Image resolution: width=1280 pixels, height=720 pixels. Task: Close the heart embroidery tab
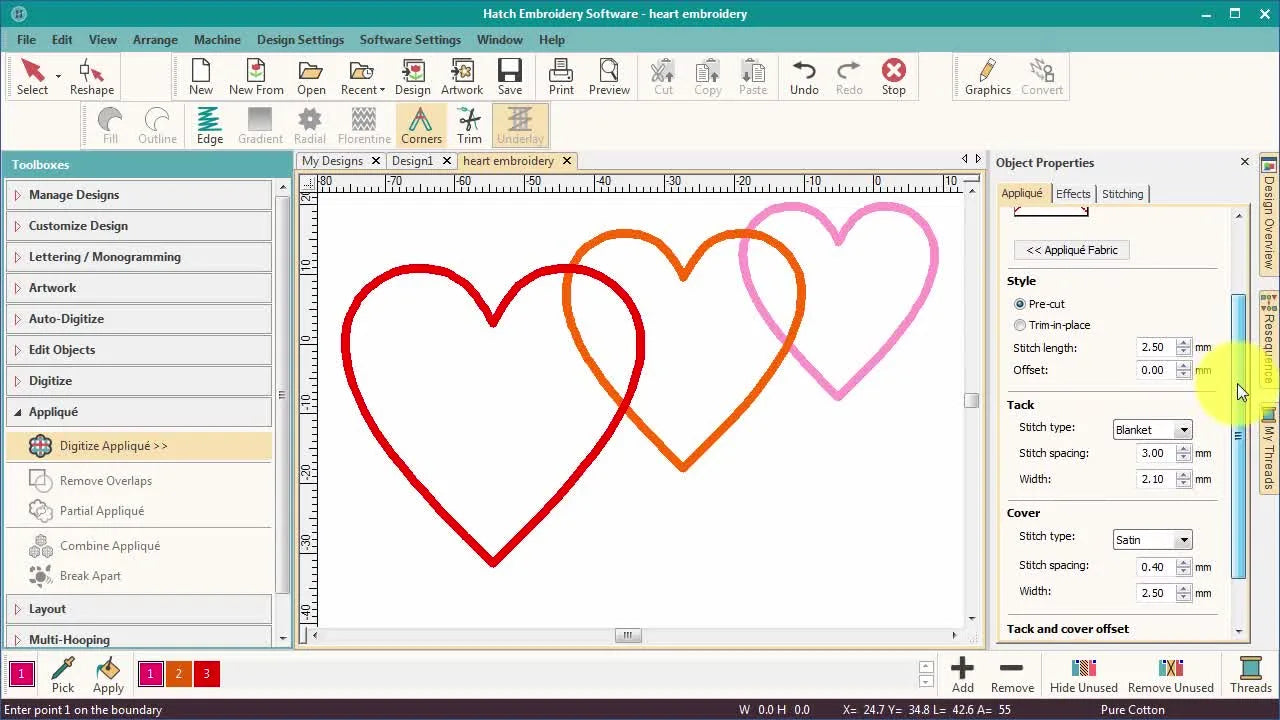(566, 161)
